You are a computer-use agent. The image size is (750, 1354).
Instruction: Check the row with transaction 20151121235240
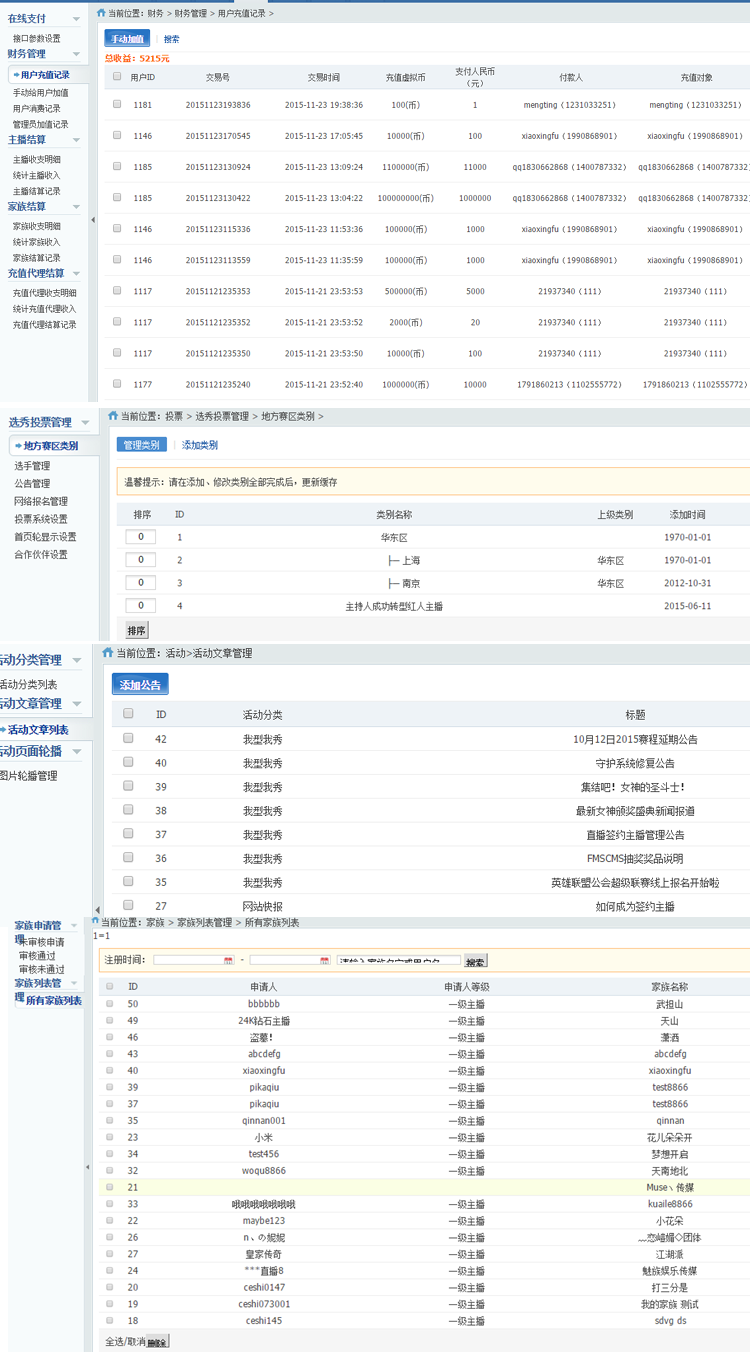point(117,383)
